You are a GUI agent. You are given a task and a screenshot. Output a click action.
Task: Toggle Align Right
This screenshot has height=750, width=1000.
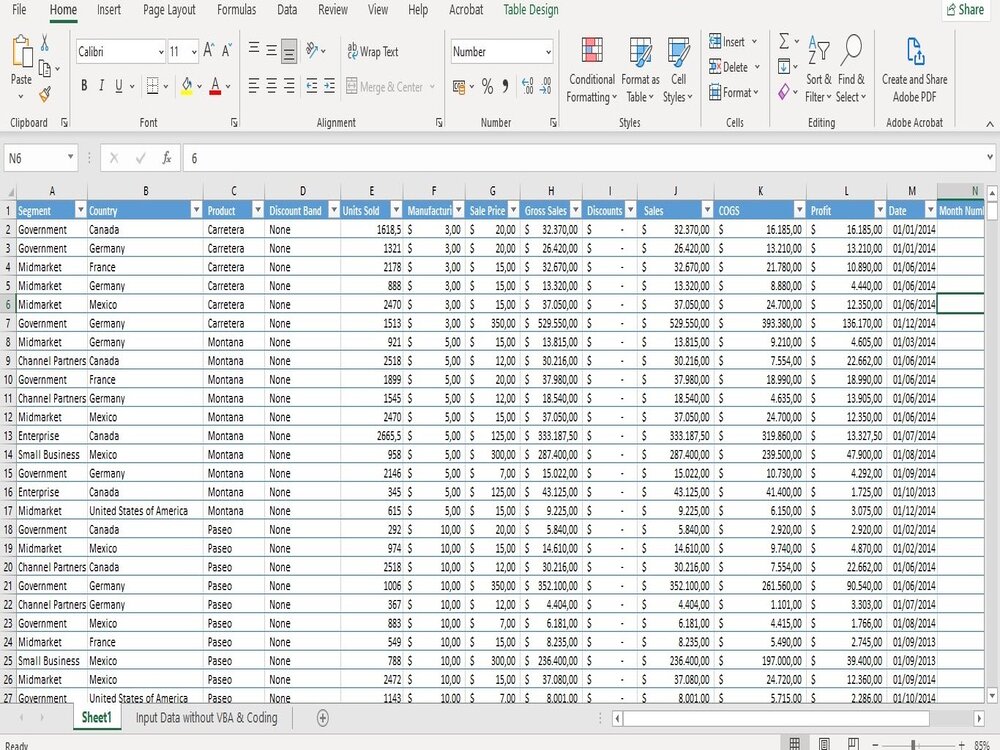tap(289, 85)
